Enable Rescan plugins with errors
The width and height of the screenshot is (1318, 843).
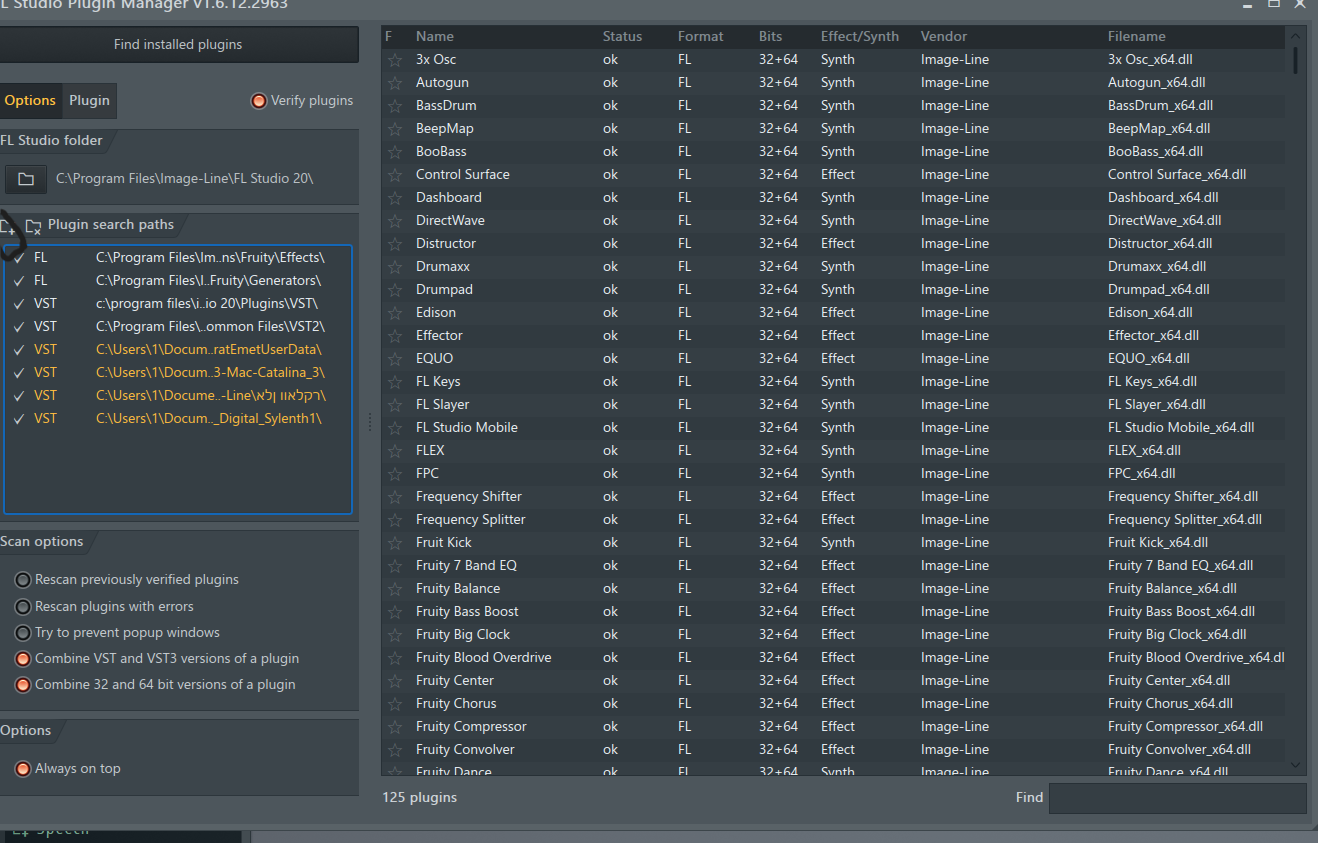(x=22, y=607)
